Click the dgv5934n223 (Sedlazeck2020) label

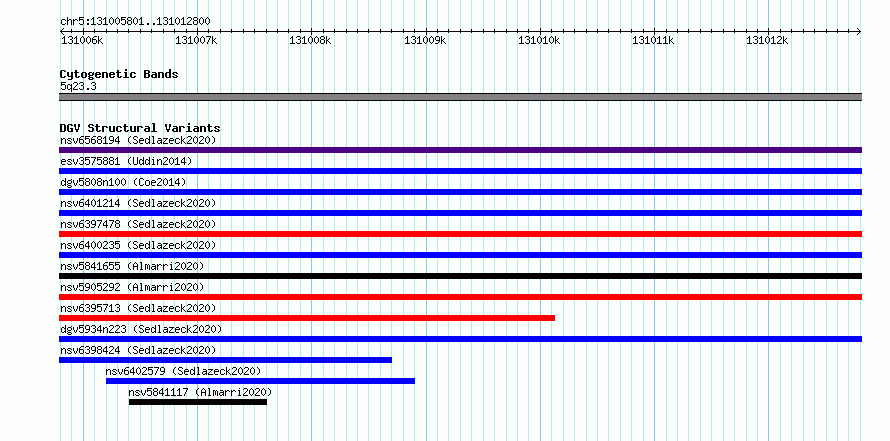pos(141,329)
